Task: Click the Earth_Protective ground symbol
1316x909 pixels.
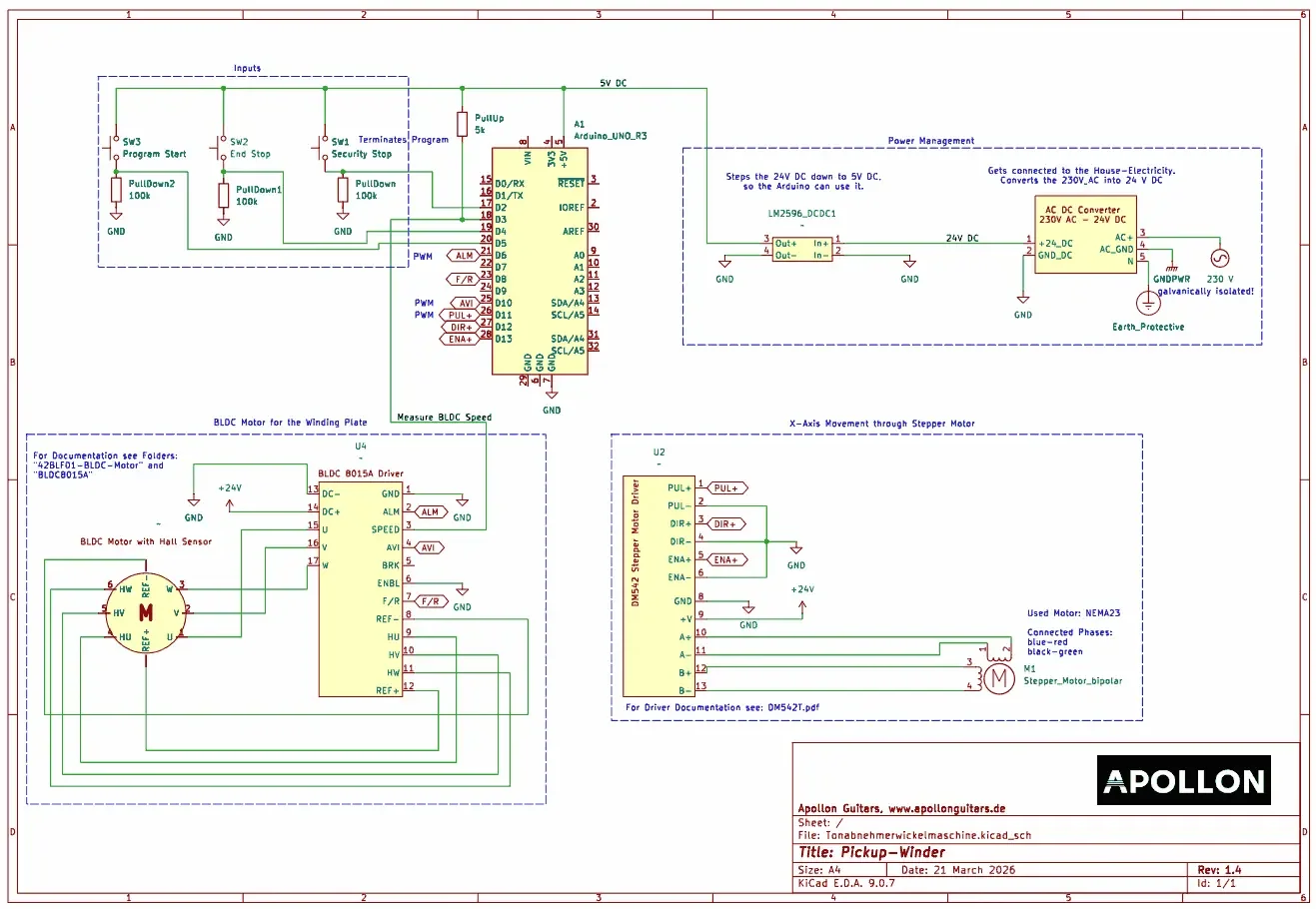Action: pyautogui.click(x=1148, y=303)
